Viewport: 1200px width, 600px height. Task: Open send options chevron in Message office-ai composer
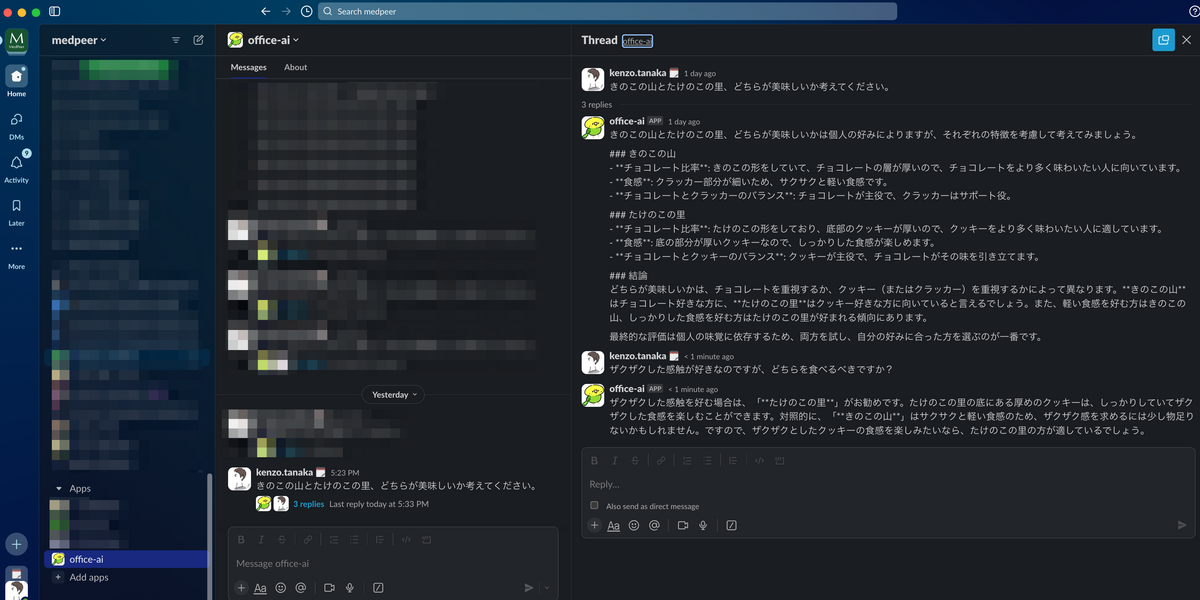(546, 588)
